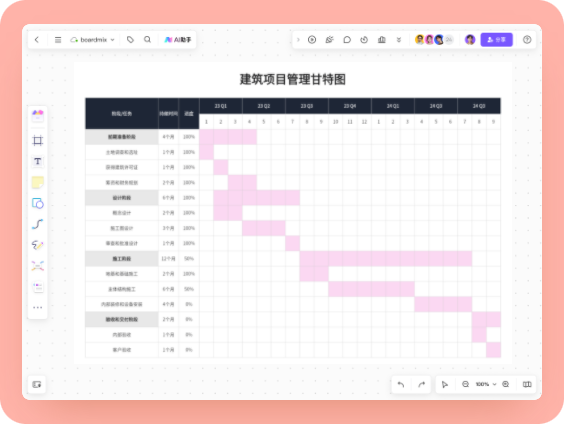Click the tag icon in top toolbar
The image size is (564, 424).
(x=130, y=40)
